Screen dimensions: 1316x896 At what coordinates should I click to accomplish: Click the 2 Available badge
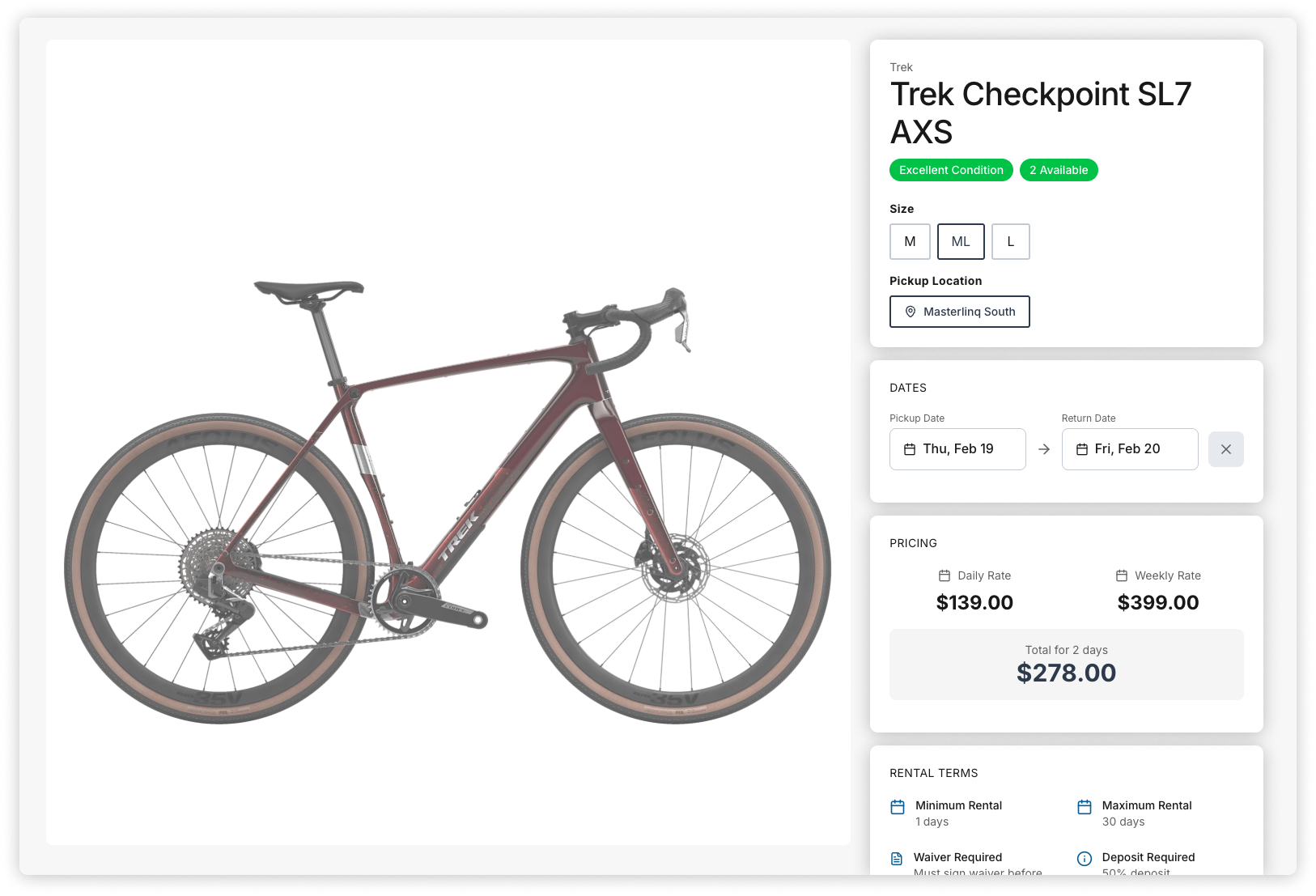(1059, 170)
